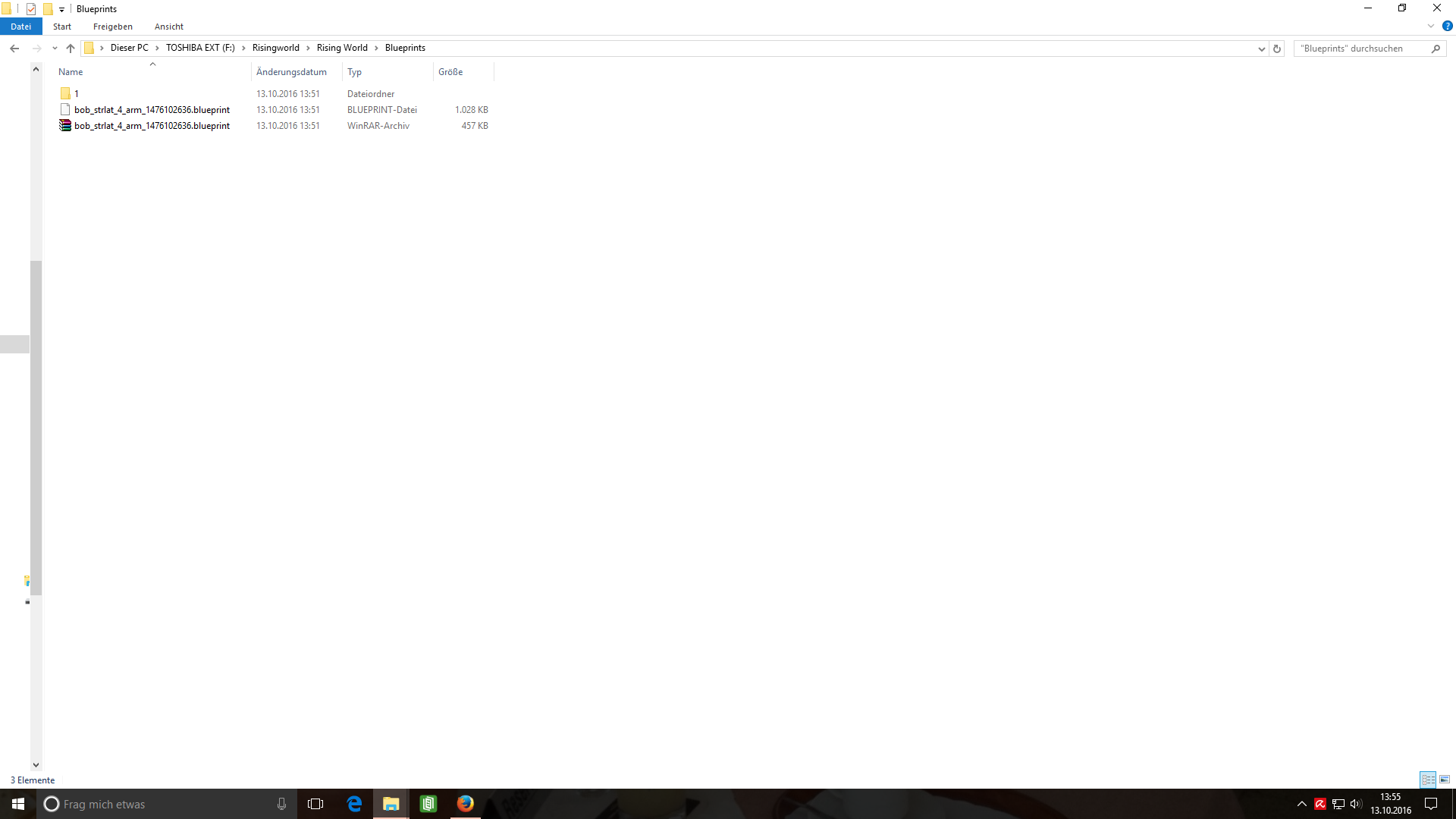Click the back navigation arrow

(14, 49)
